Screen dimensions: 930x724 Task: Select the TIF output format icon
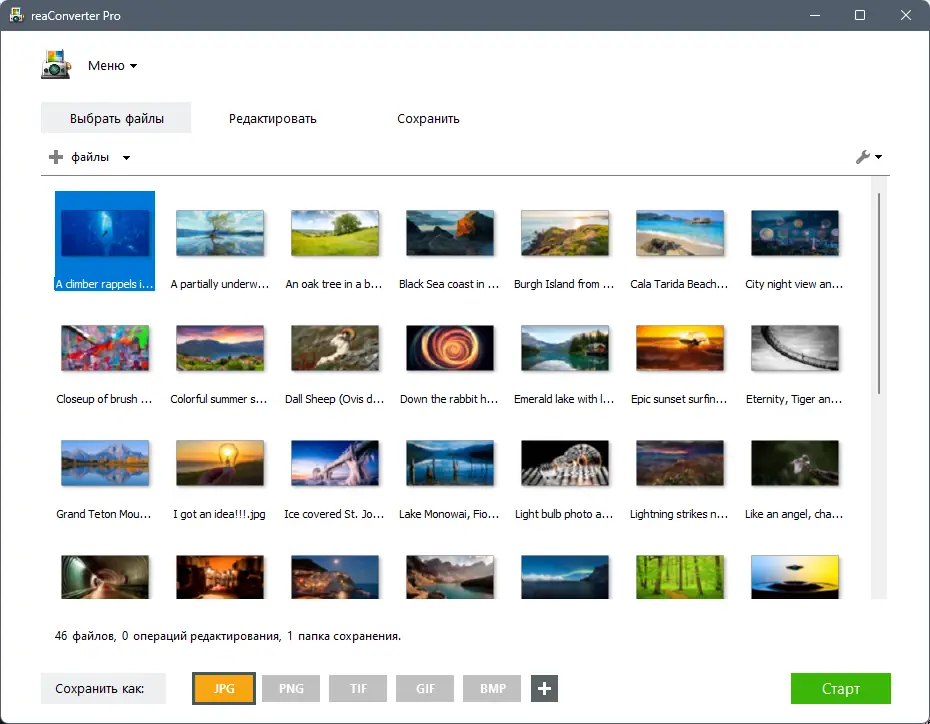tap(357, 688)
